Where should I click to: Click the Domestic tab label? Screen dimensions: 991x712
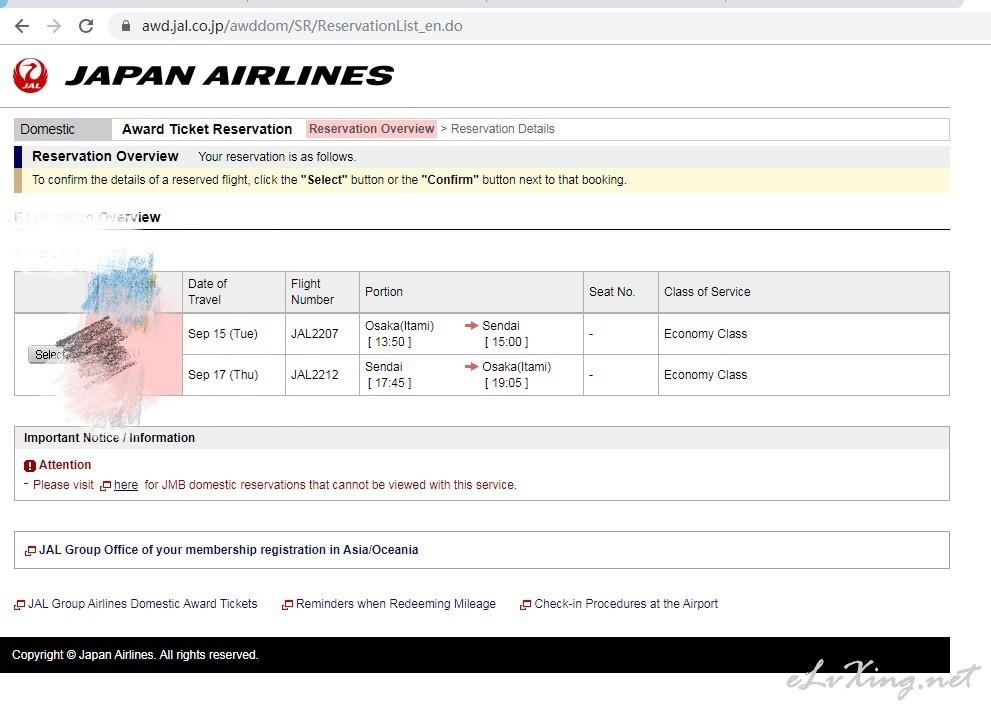[x=47, y=130]
